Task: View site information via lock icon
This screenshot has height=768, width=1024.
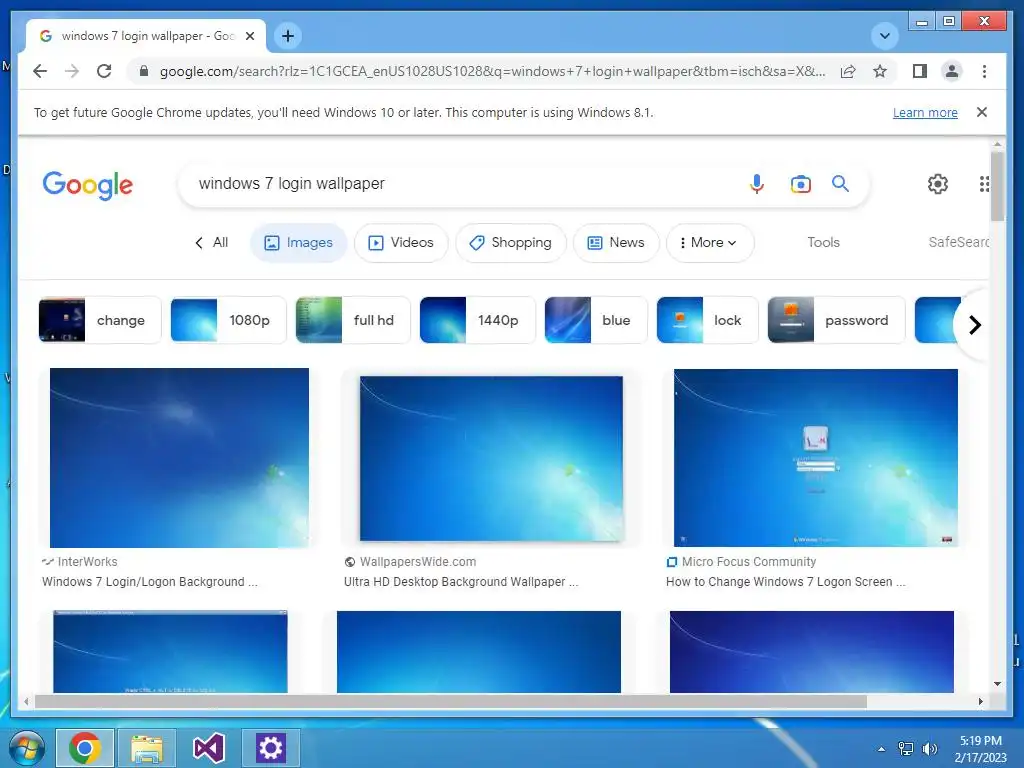Action: [144, 71]
